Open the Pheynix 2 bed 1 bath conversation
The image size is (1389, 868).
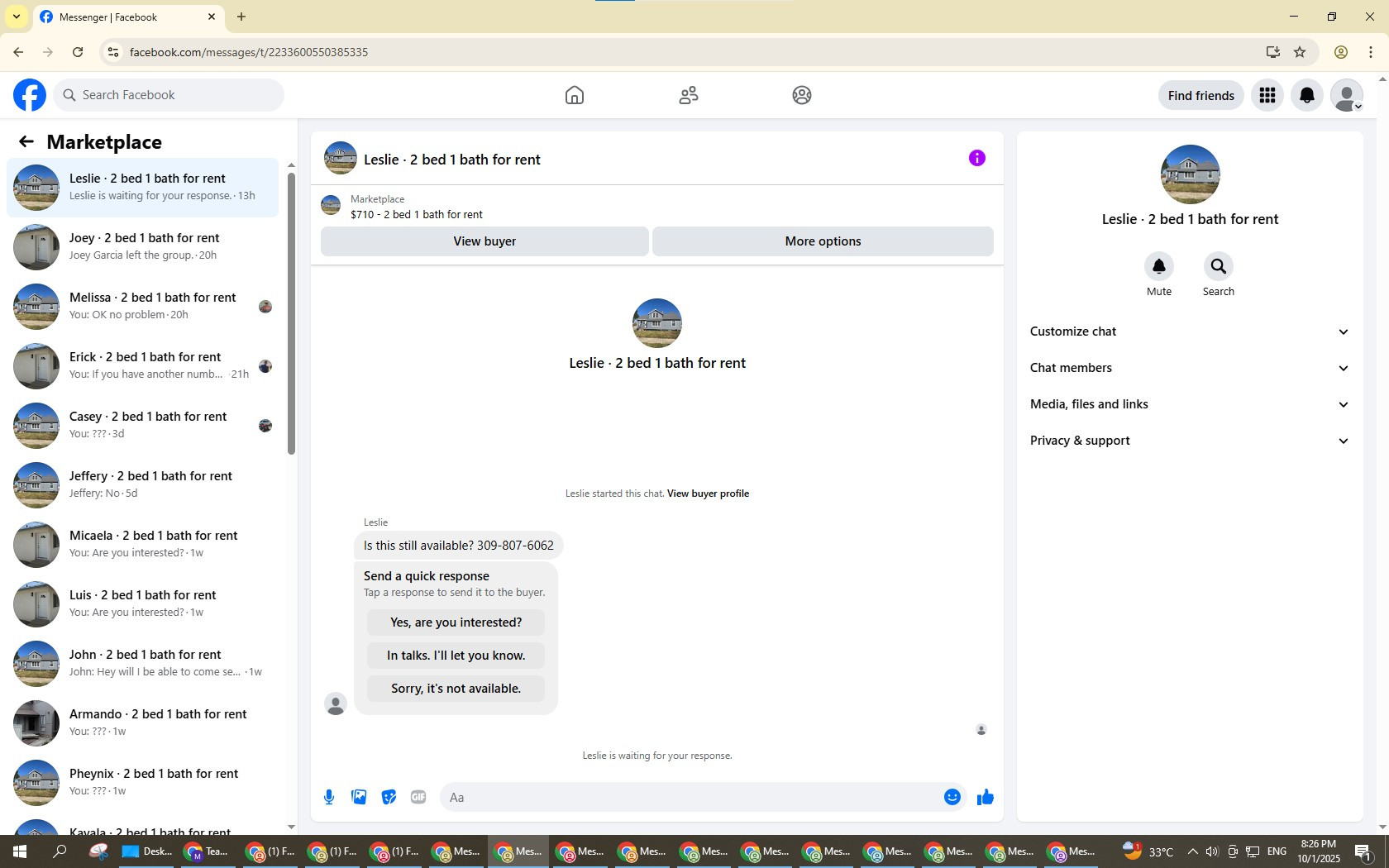(x=144, y=783)
